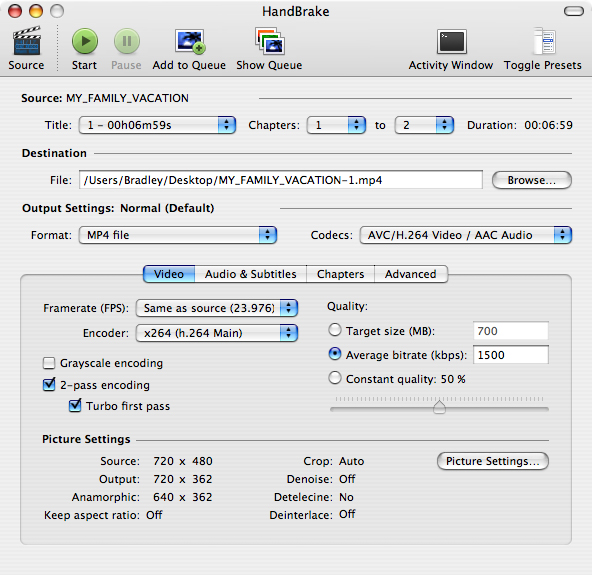Click source name MY_FAMILY_VACATION
Screen dimensions: 592x575
[127, 98]
